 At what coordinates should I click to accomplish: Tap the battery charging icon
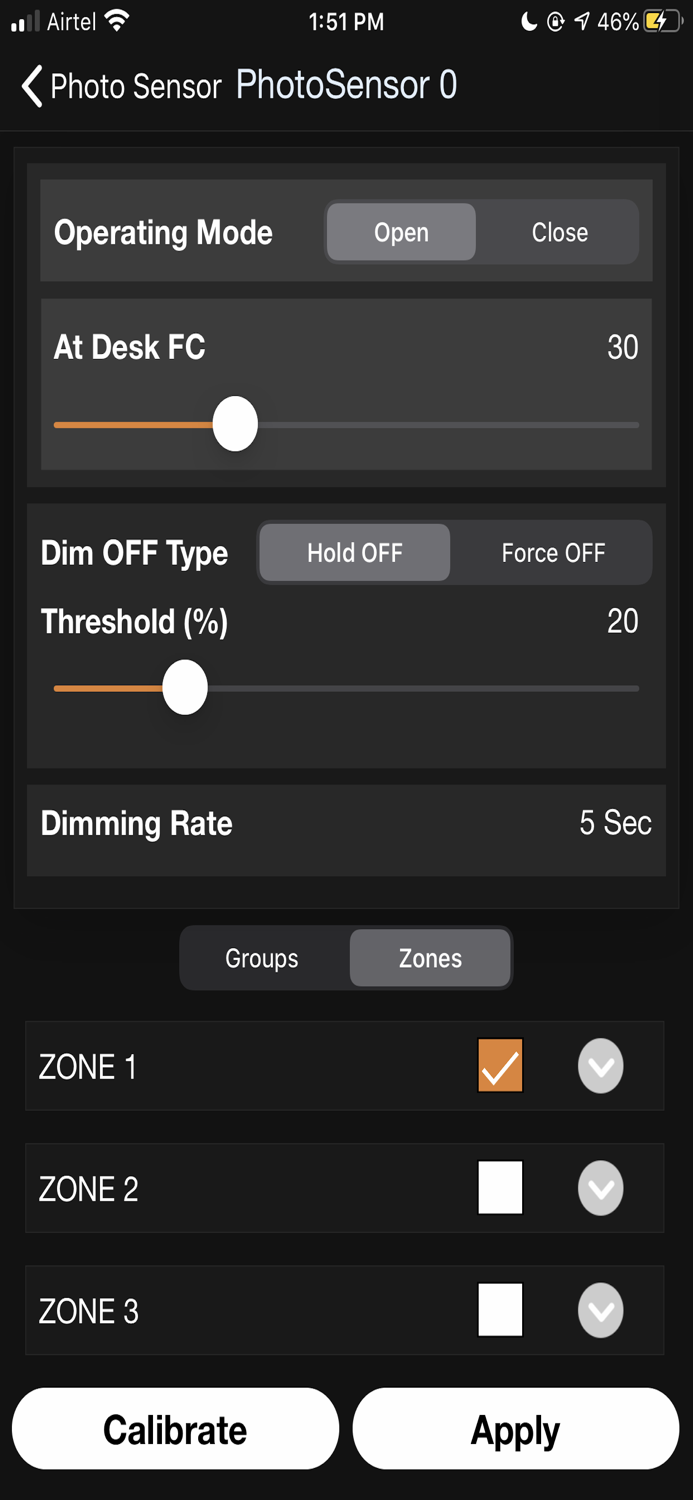[x=659, y=22]
